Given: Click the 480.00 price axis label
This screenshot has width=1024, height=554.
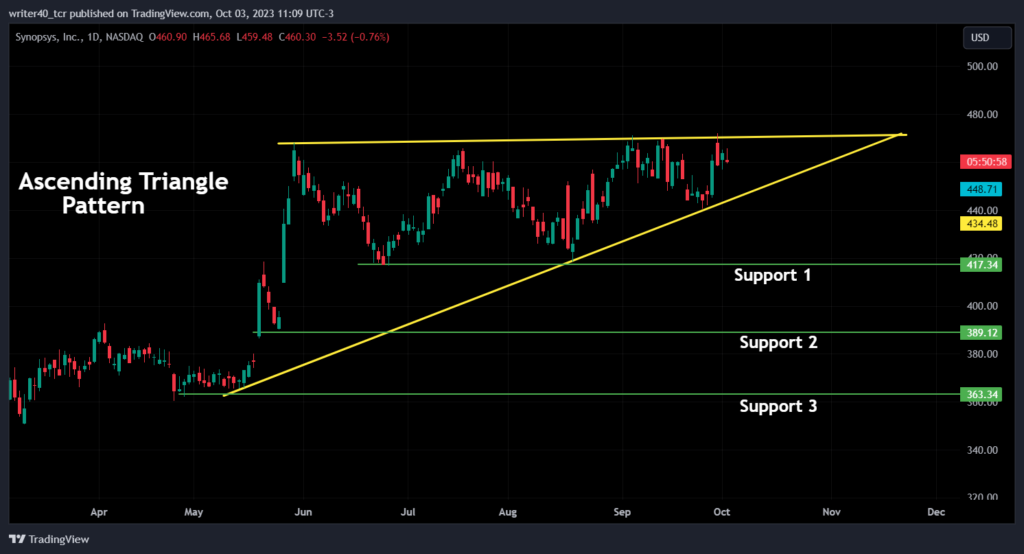Looking at the screenshot, I should 982,114.
